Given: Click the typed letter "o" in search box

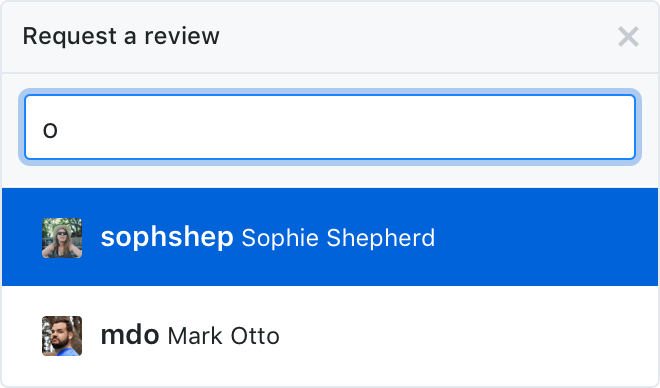Looking at the screenshot, I should coord(50,130).
